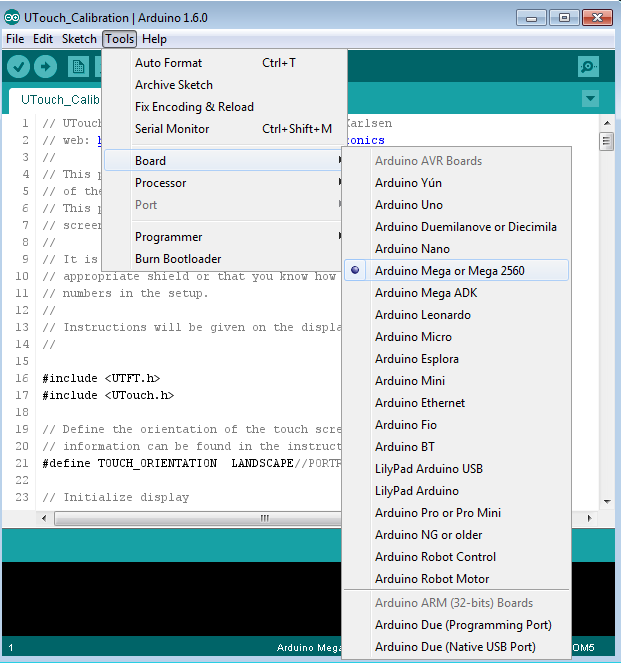Select Arduino Duemilanove or Diecimila board
Screen dimensions: 621x663
457,227
